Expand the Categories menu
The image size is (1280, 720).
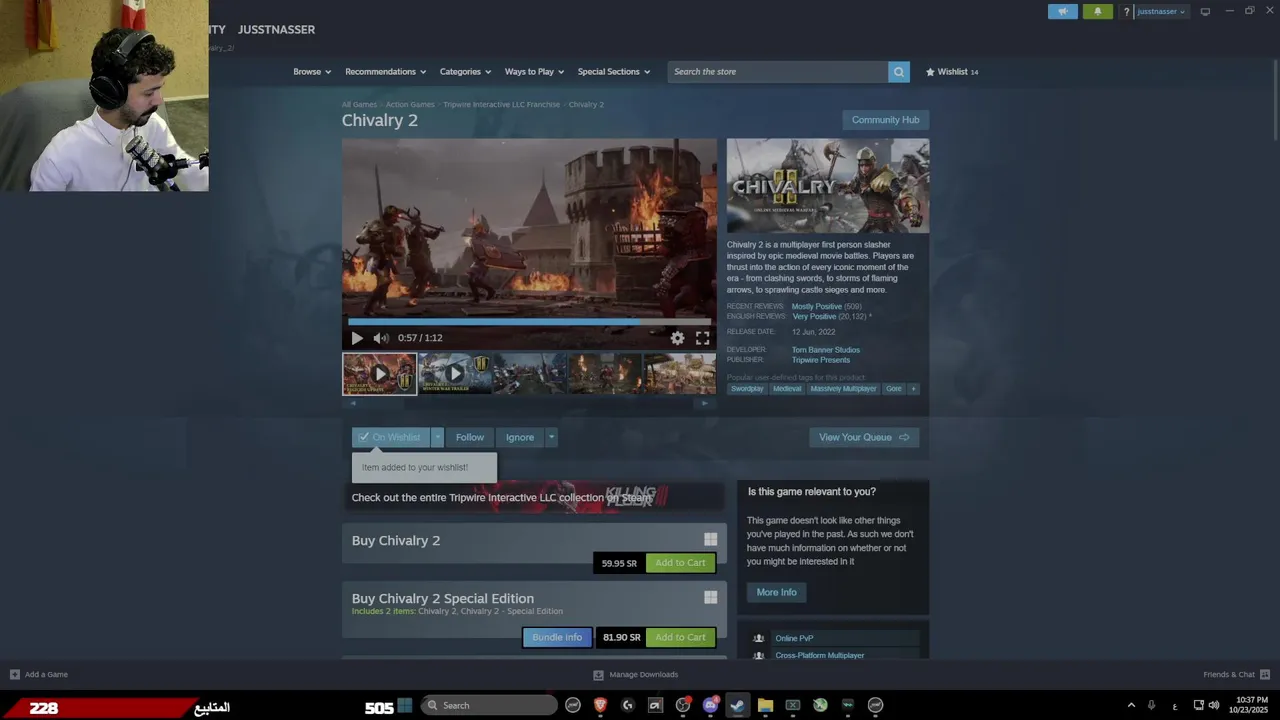coord(465,72)
